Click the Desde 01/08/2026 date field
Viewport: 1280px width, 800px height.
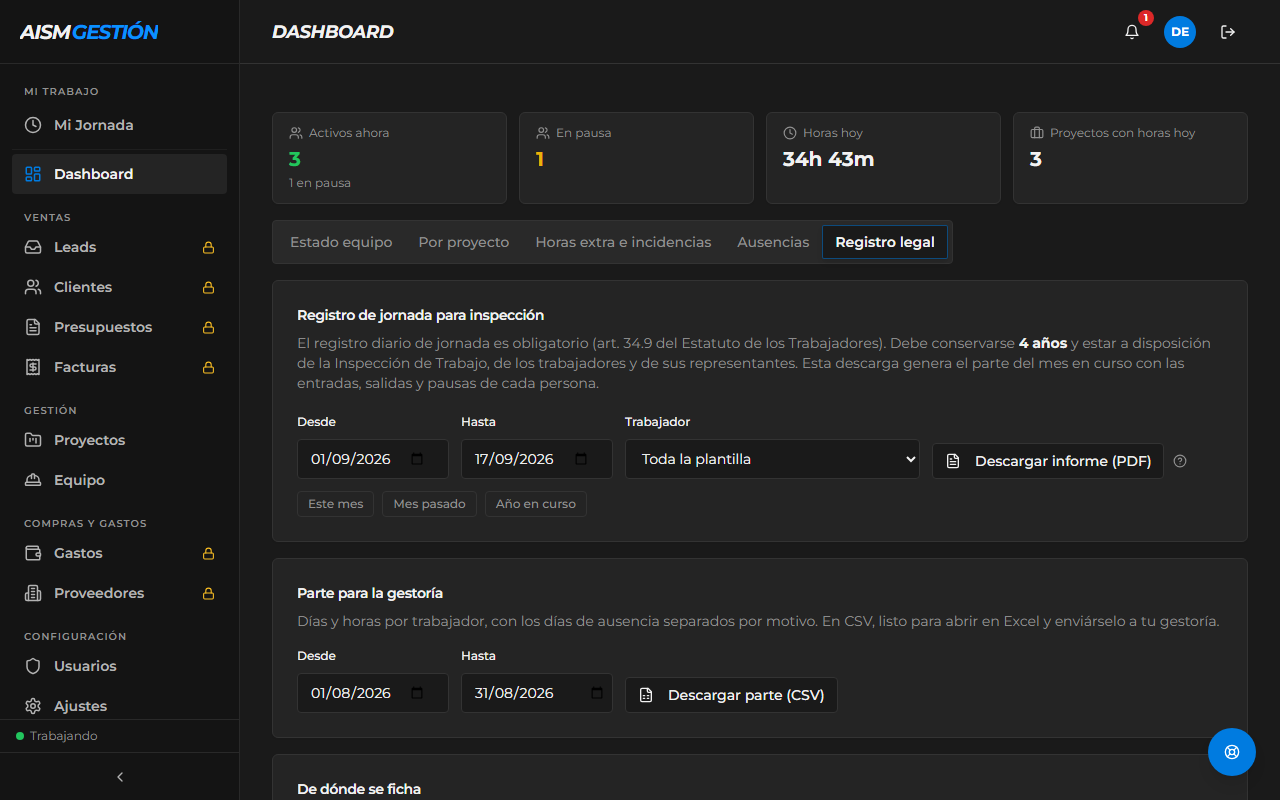click(372, 693)
